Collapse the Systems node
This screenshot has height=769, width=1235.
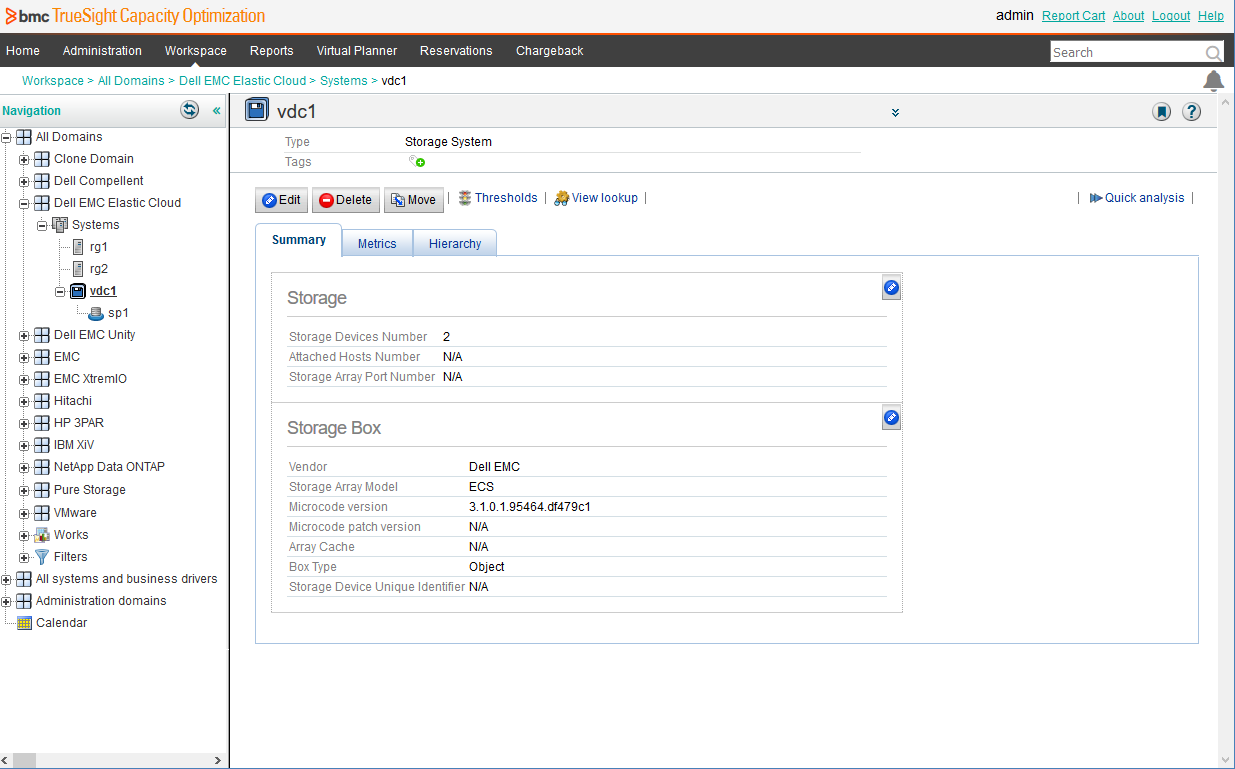point(42,225)
